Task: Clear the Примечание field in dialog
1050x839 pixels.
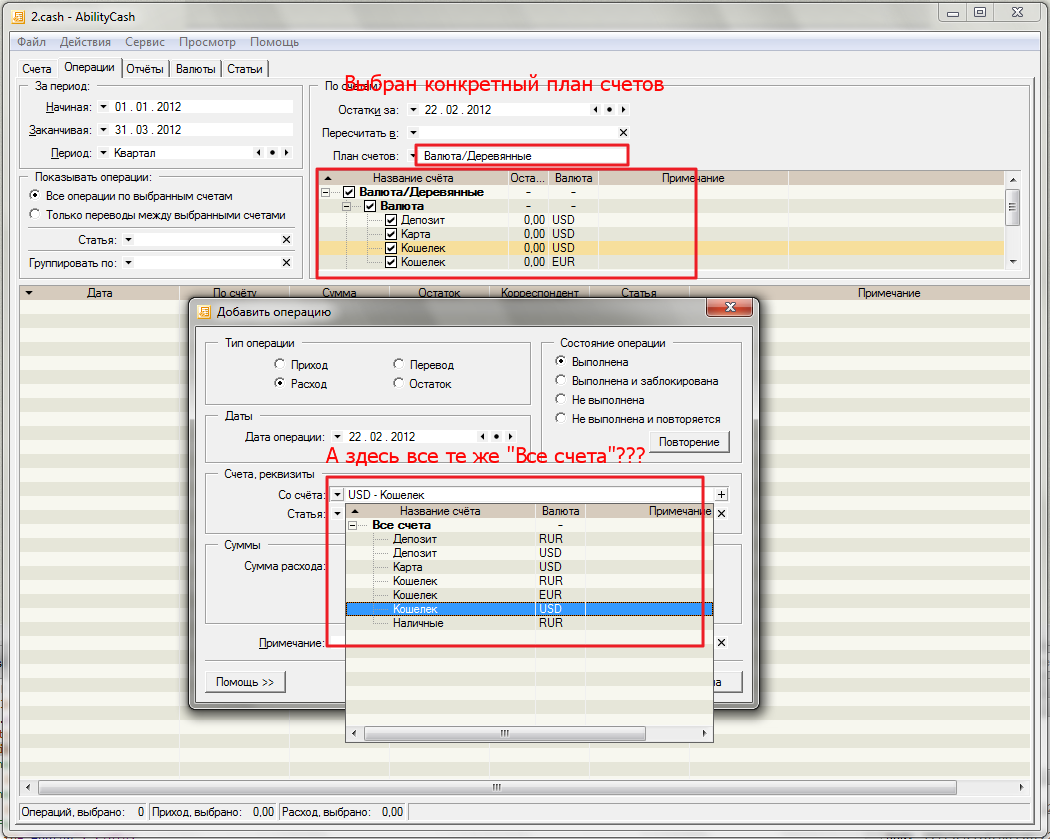Action: coord(721,643)
